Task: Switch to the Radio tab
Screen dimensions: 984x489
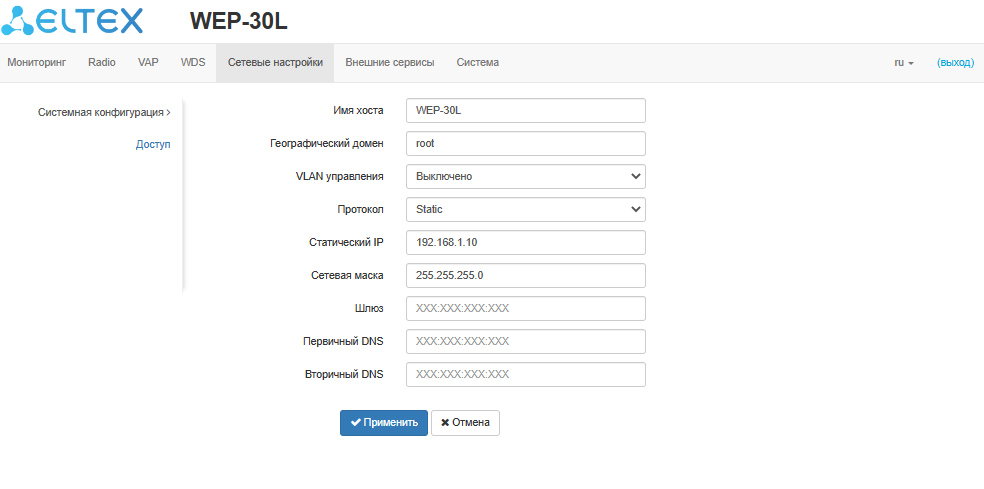Action: coord(102,62)
